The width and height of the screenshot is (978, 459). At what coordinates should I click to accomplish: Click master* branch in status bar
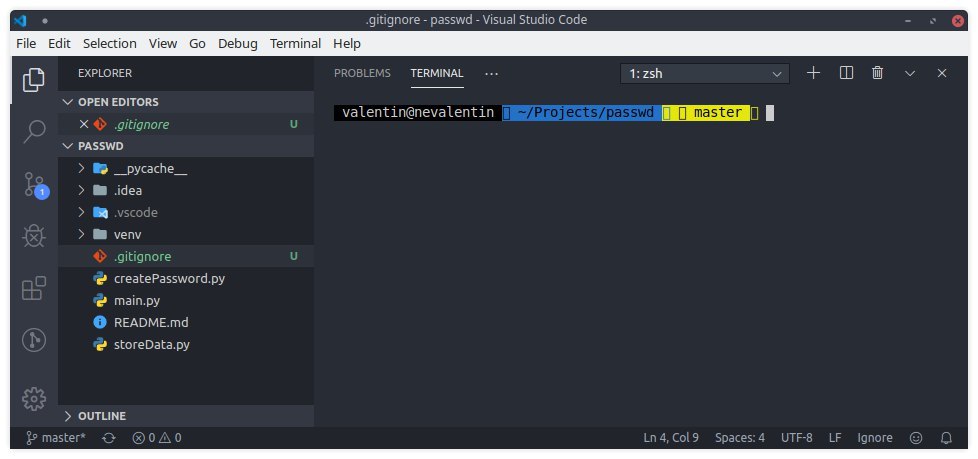(x=56, y=438)
